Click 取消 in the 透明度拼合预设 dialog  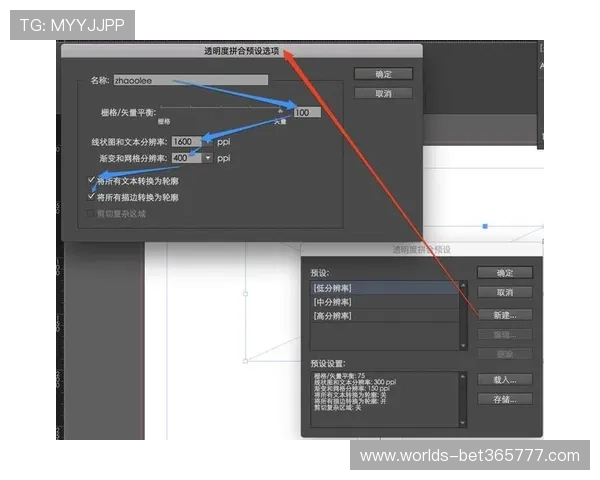click(x=504, y=292)
